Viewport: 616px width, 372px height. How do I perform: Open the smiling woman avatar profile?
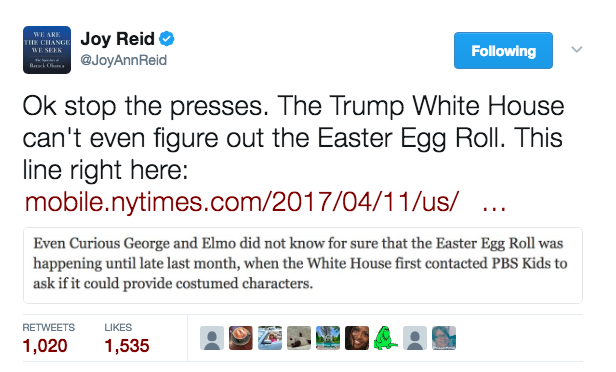click(357, 338)
